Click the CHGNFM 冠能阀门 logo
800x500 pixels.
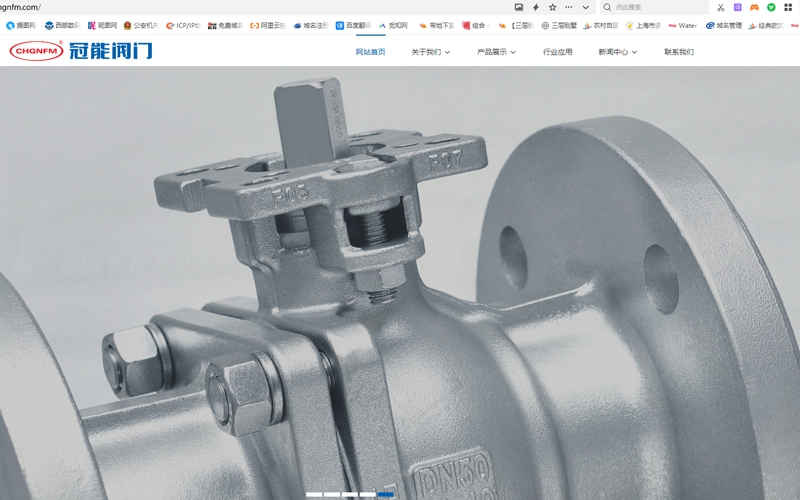[81, 50]
